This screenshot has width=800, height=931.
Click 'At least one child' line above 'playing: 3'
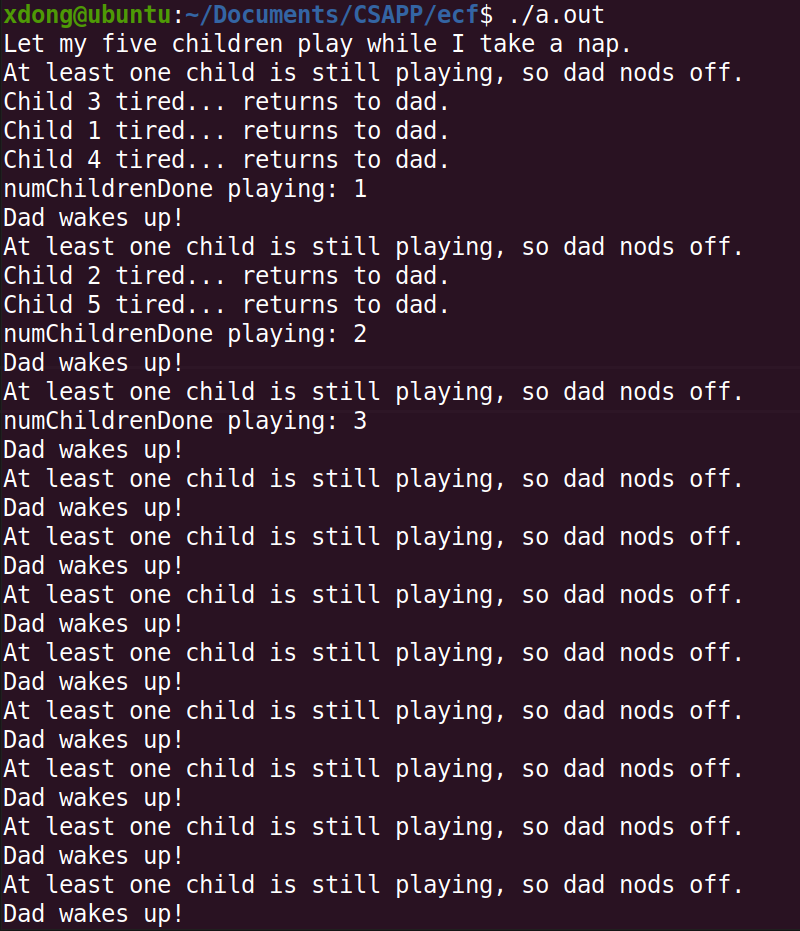coord(373,392)
